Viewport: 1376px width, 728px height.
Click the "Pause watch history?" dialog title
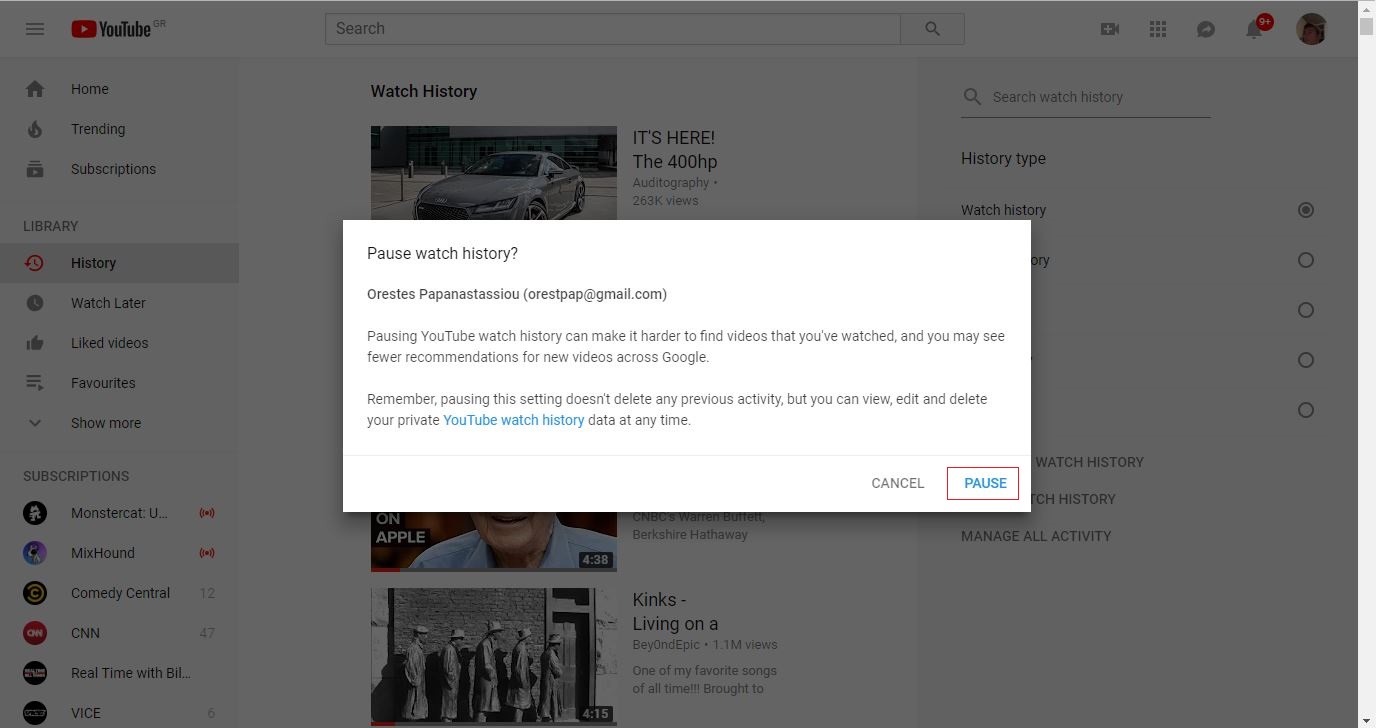(x=442, y=254)
